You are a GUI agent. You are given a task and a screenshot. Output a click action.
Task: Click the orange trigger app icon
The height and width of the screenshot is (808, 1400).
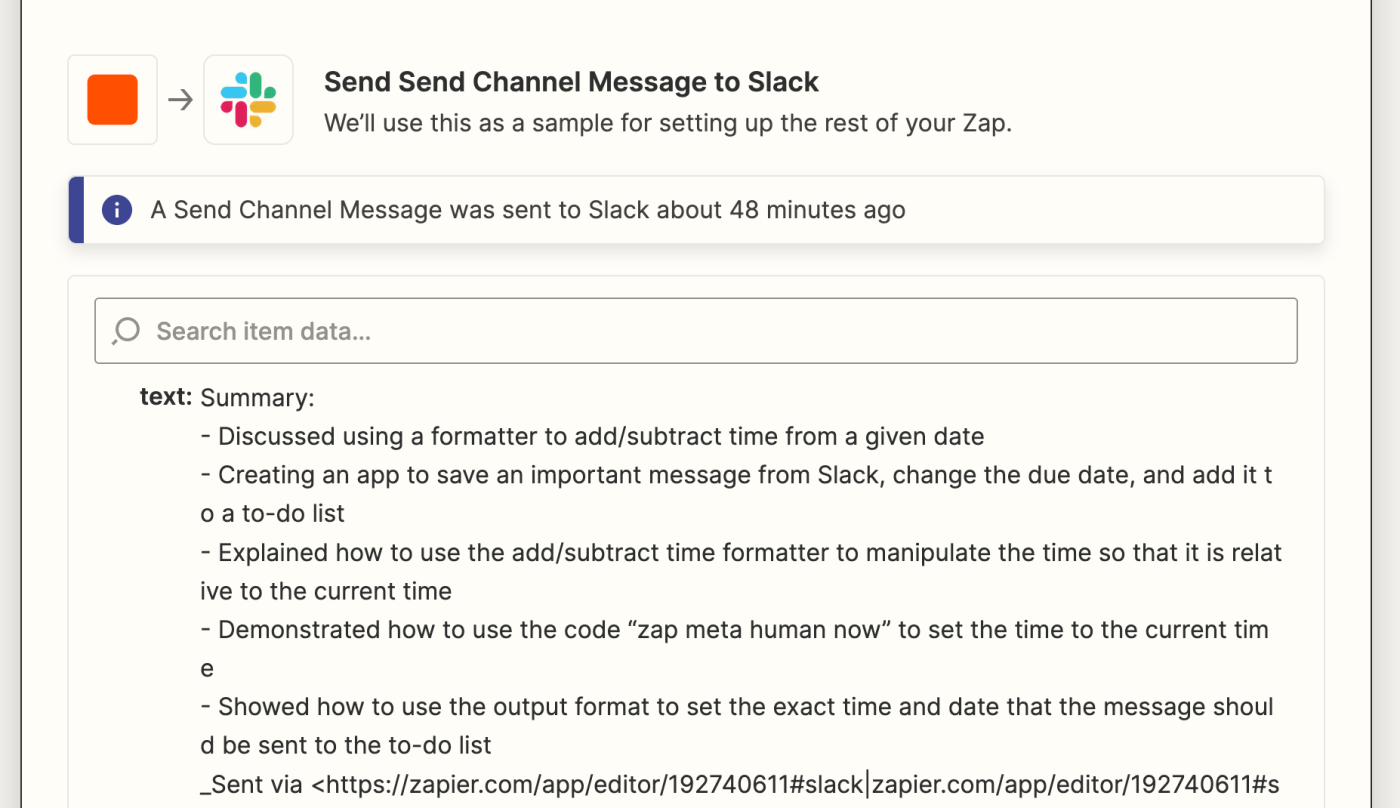coord(112,100)
